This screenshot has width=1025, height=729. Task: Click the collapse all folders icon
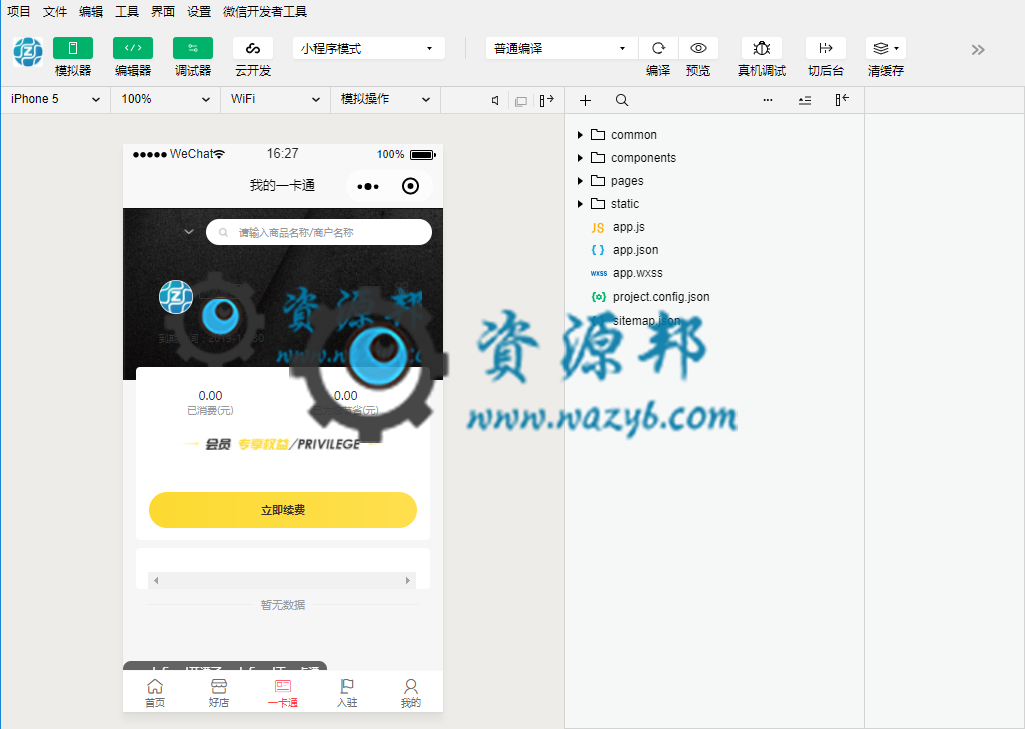point(805,100)
